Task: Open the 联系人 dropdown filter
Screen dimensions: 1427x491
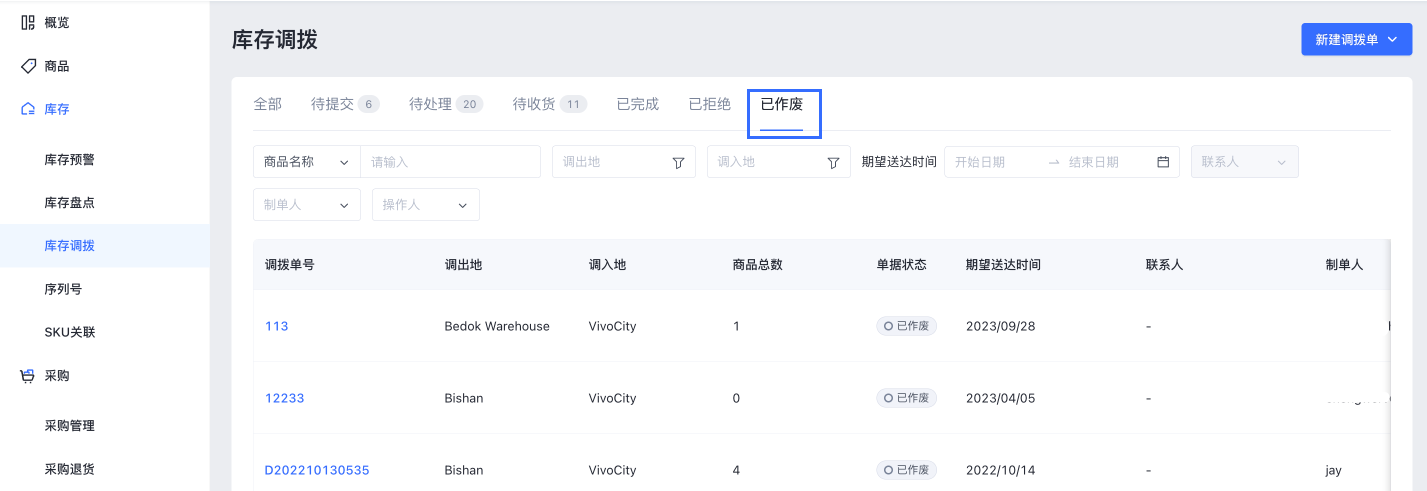Action: point(1245,162)
